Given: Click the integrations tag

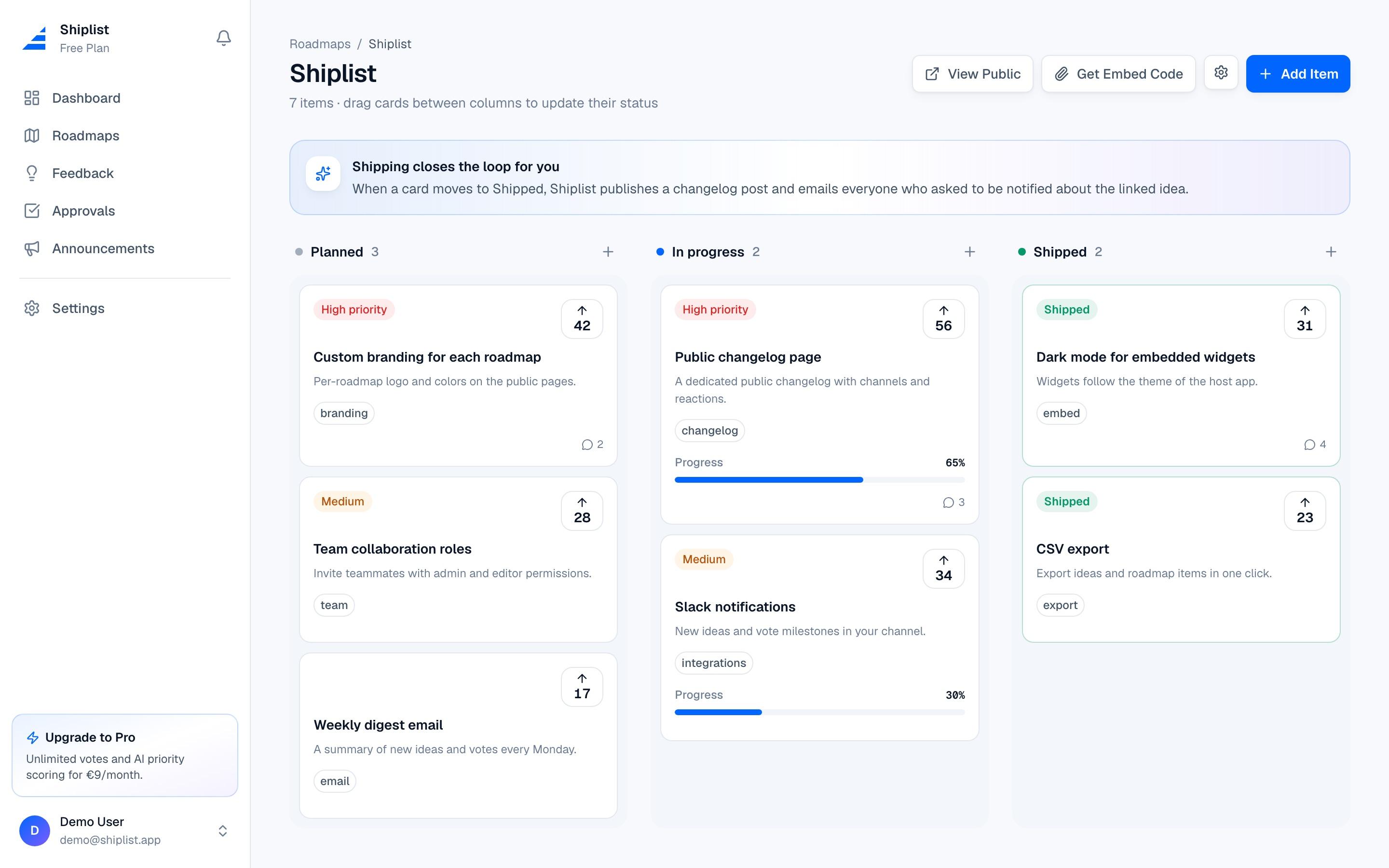Looking at the screenshot, I should (x=713, y=663).
